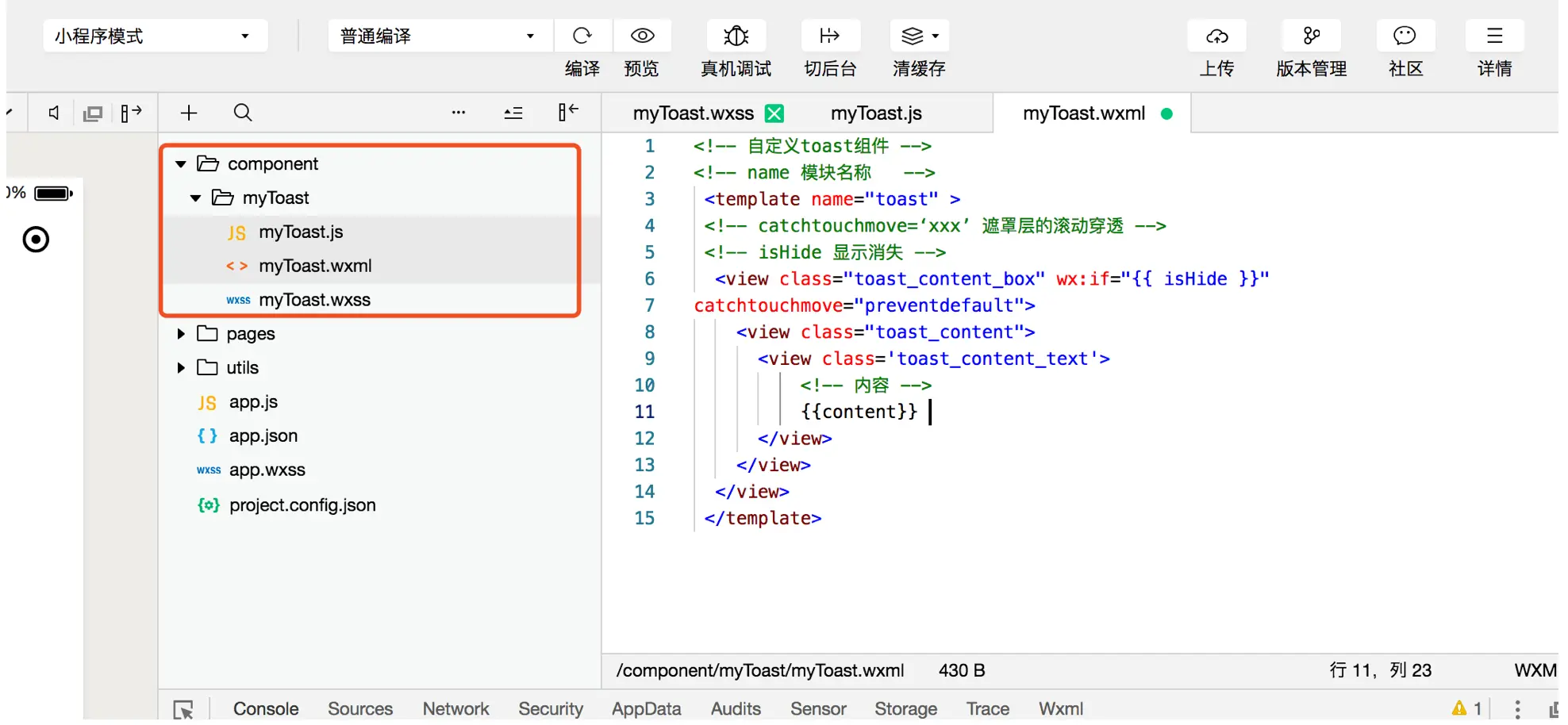Viewport: 1568px width, 725px height.
Task: Switch to background (切后台) icon
Action: 829,36
